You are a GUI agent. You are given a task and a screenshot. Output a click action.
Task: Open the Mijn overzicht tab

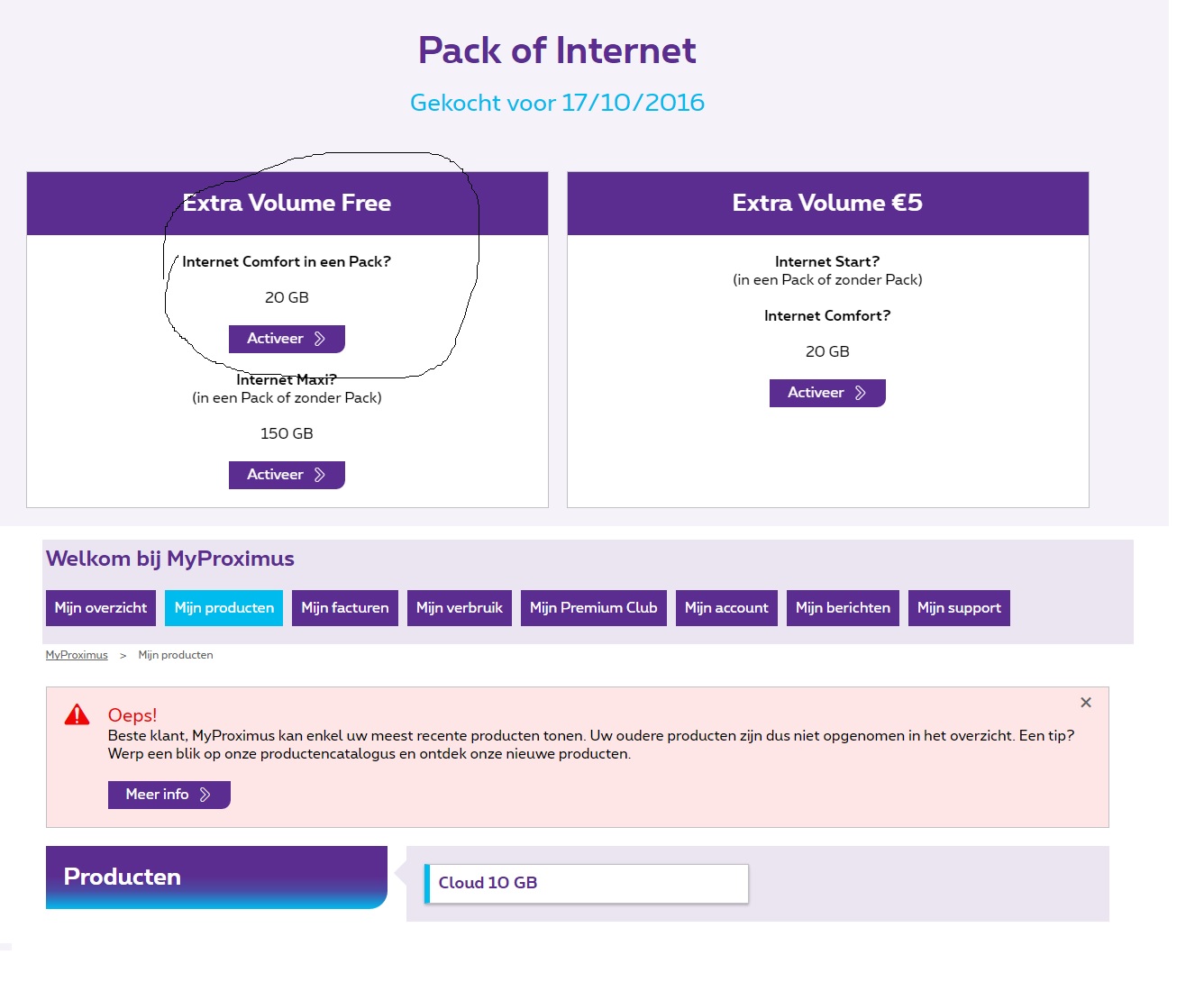point(101,608)
